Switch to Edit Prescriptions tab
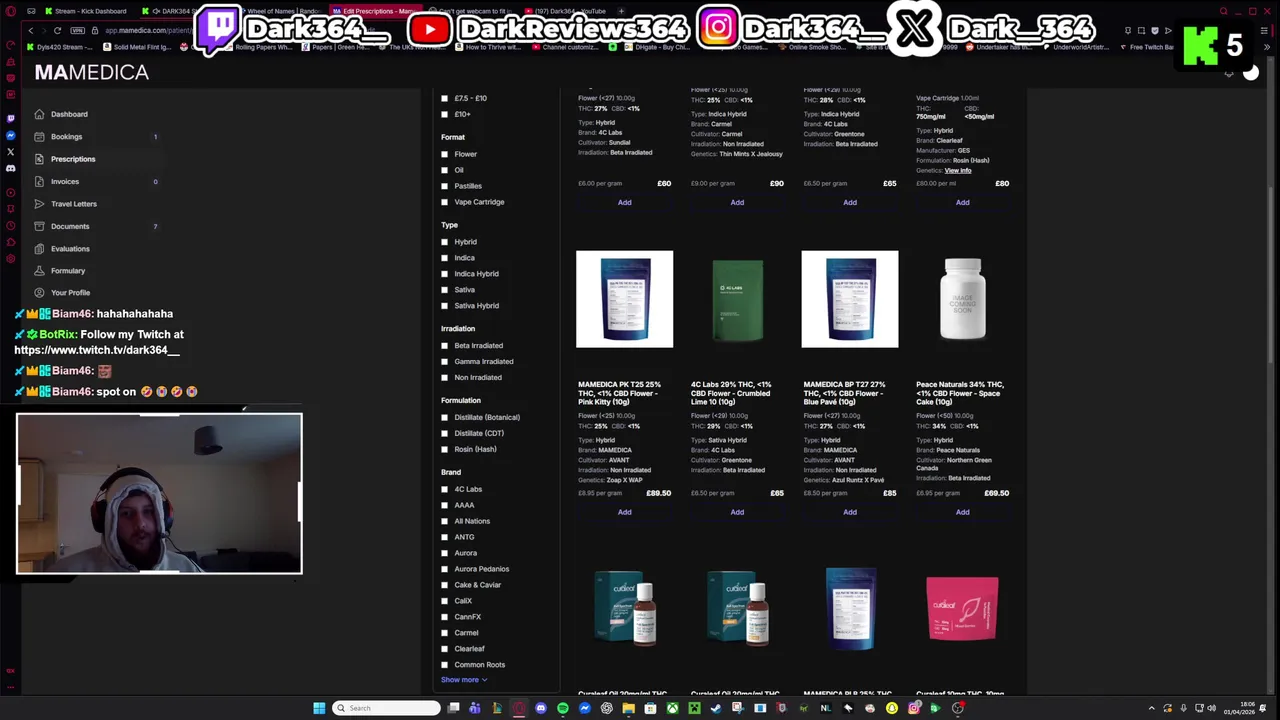 coord(376,11)
